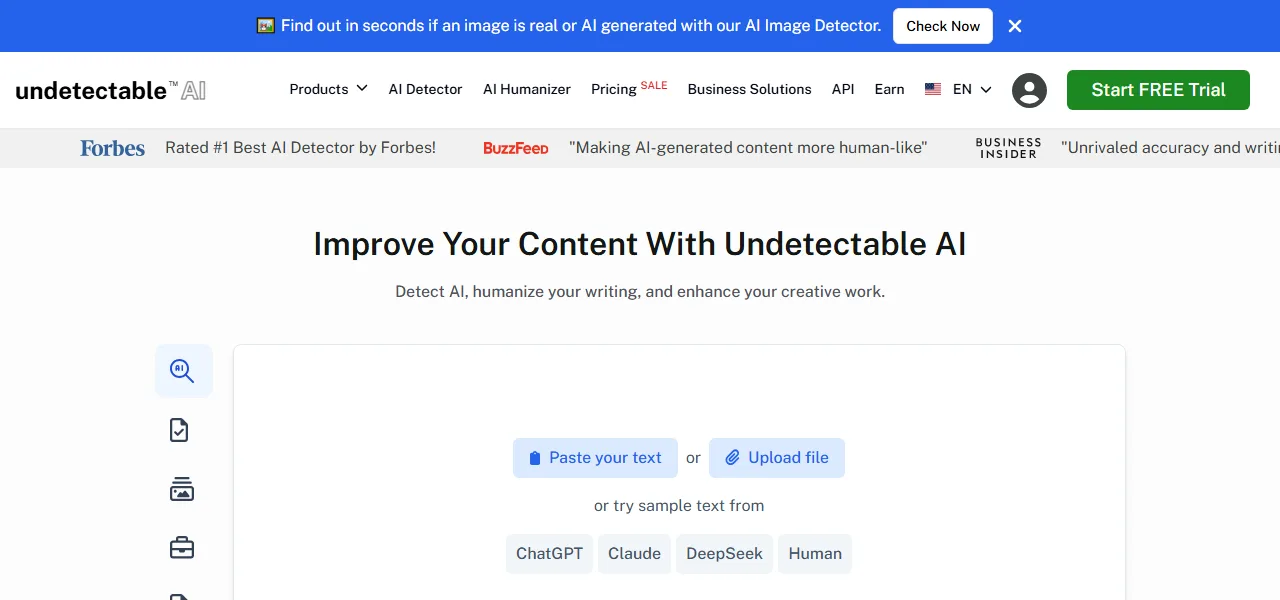Open AI Detector in the navigation
This screenshot has width=1280, height=600.
coord(425,89)
